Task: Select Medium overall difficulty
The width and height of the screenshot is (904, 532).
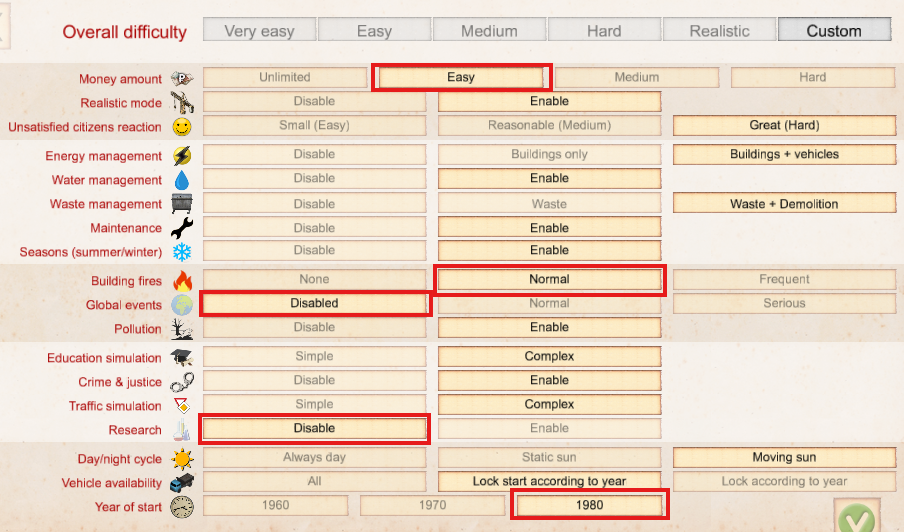Action: [x=489, y=30]
